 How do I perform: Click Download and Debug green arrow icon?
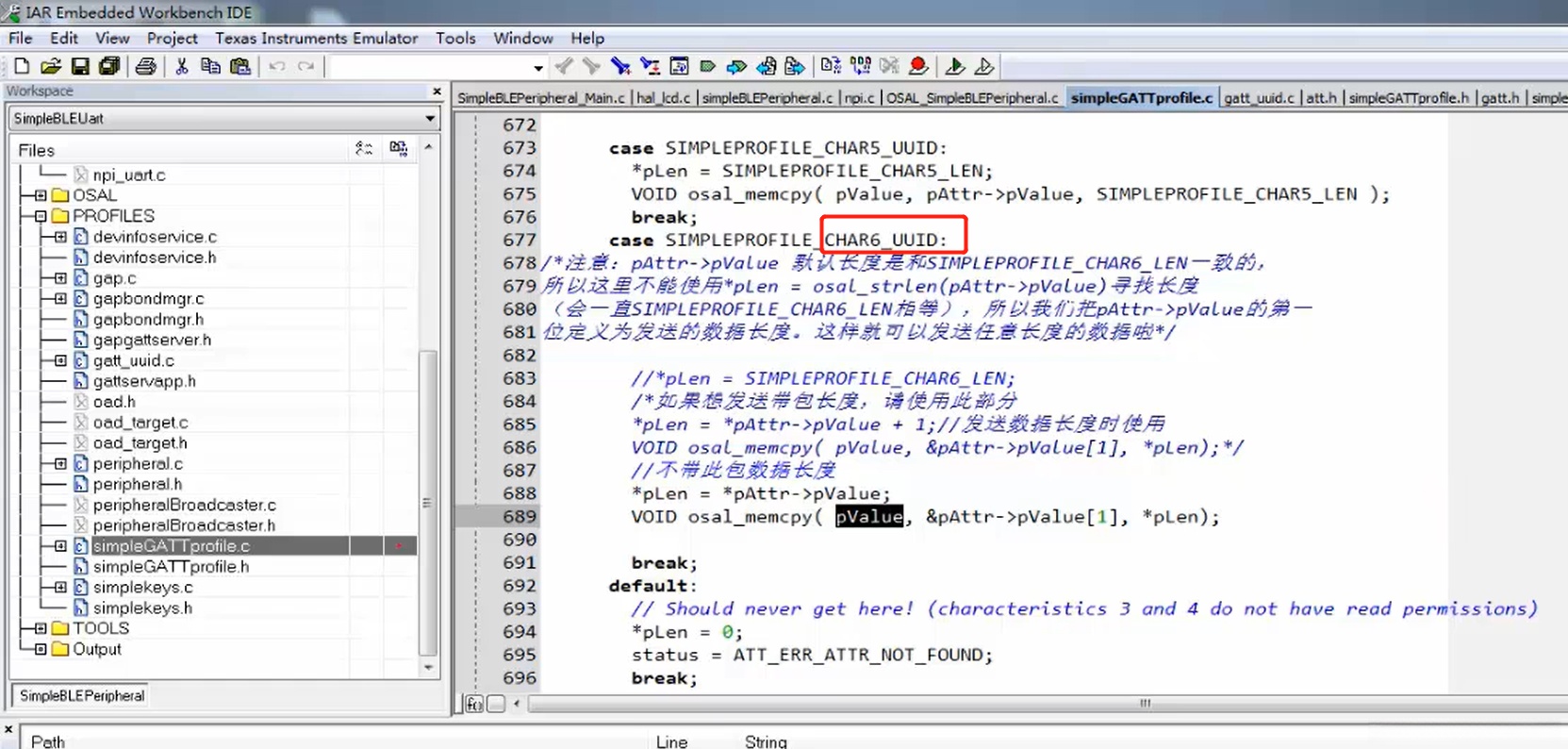954,66
